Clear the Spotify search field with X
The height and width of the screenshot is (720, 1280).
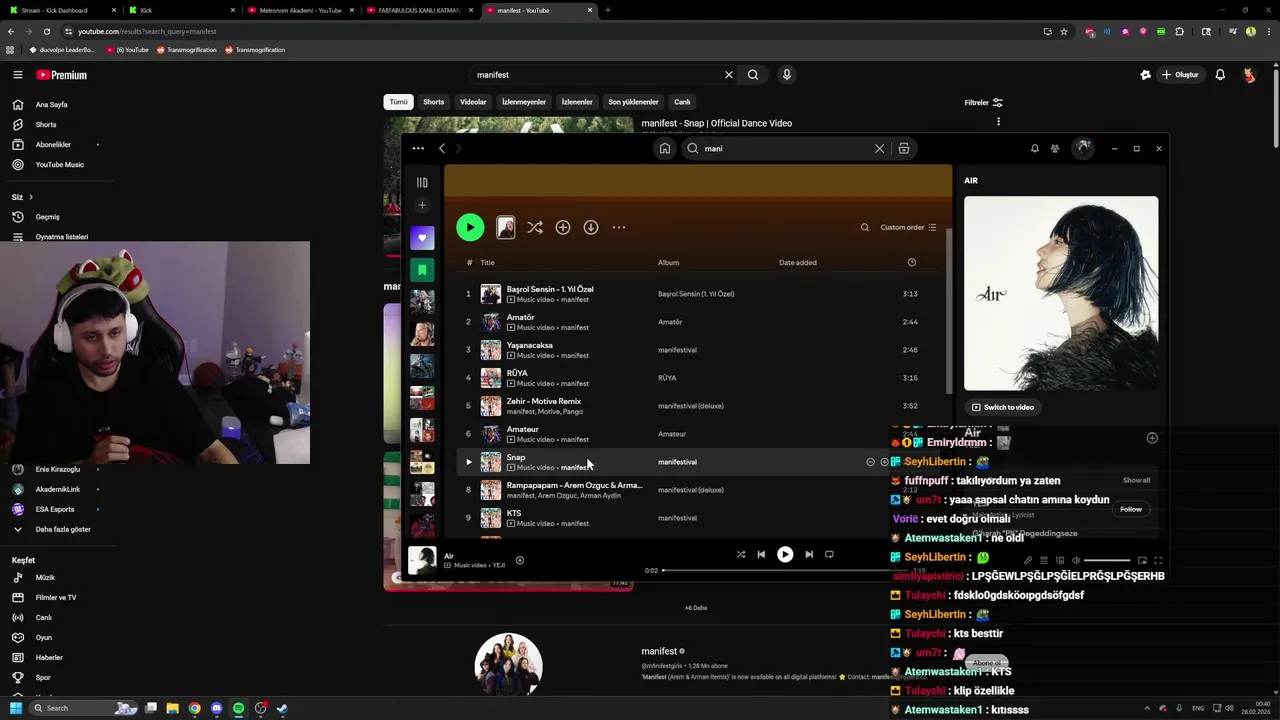click(x=879, y=148)
